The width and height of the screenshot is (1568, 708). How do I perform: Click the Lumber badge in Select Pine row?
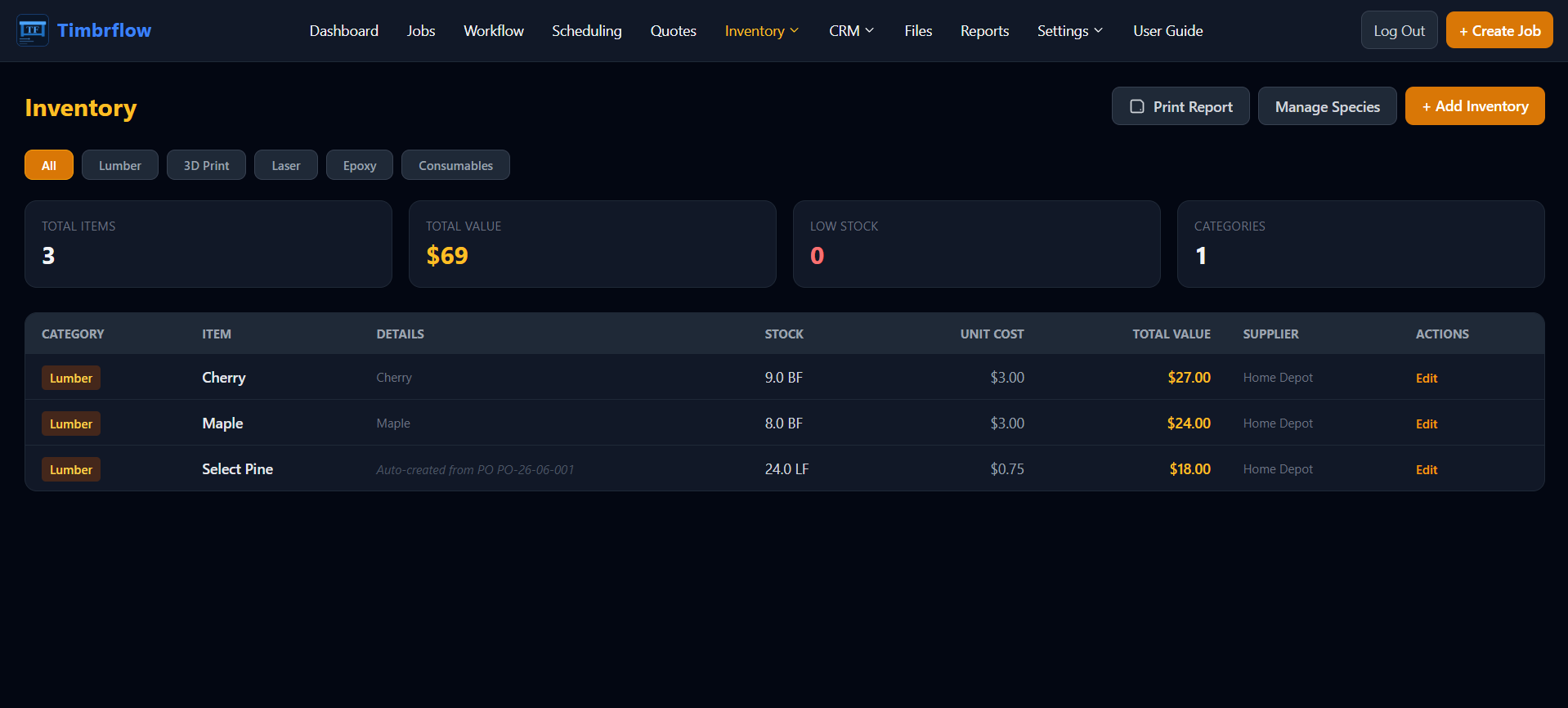coord(71,469)
